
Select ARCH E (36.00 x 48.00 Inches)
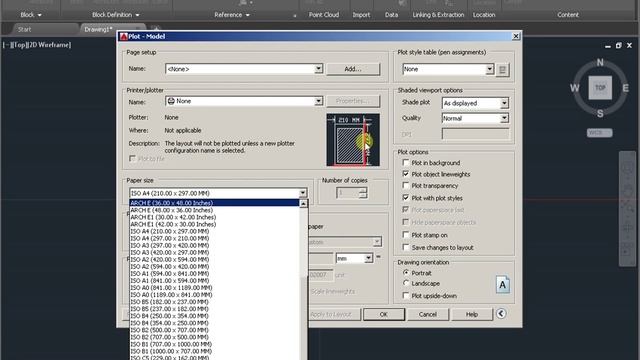coord(214,203)
